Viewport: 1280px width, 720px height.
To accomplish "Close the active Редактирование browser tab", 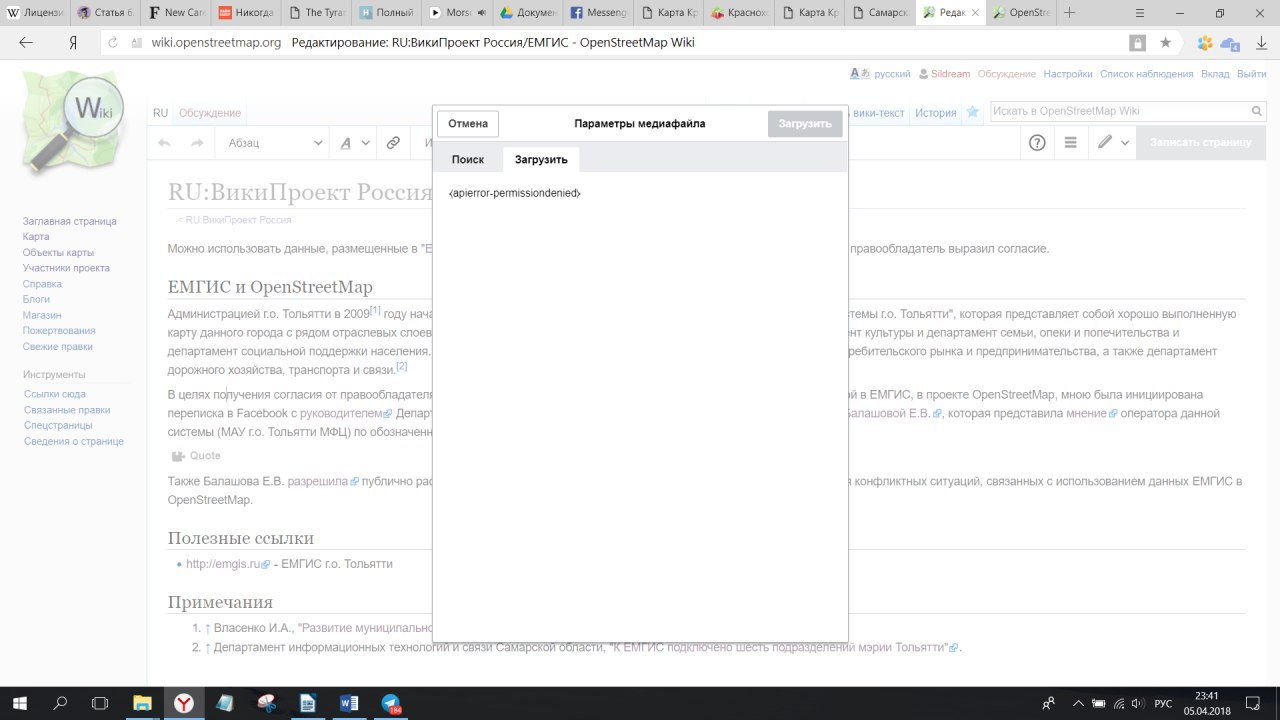I will (975, 13).
